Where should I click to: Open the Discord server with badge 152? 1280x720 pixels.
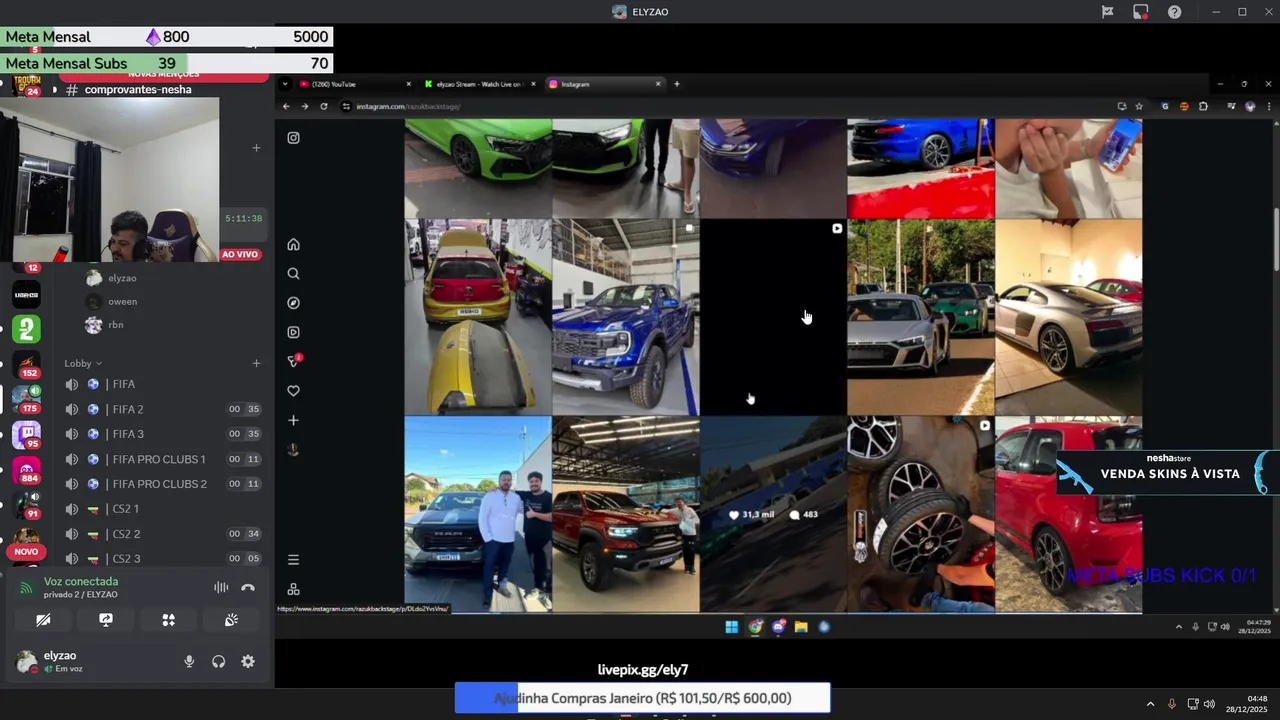[26, 364]
